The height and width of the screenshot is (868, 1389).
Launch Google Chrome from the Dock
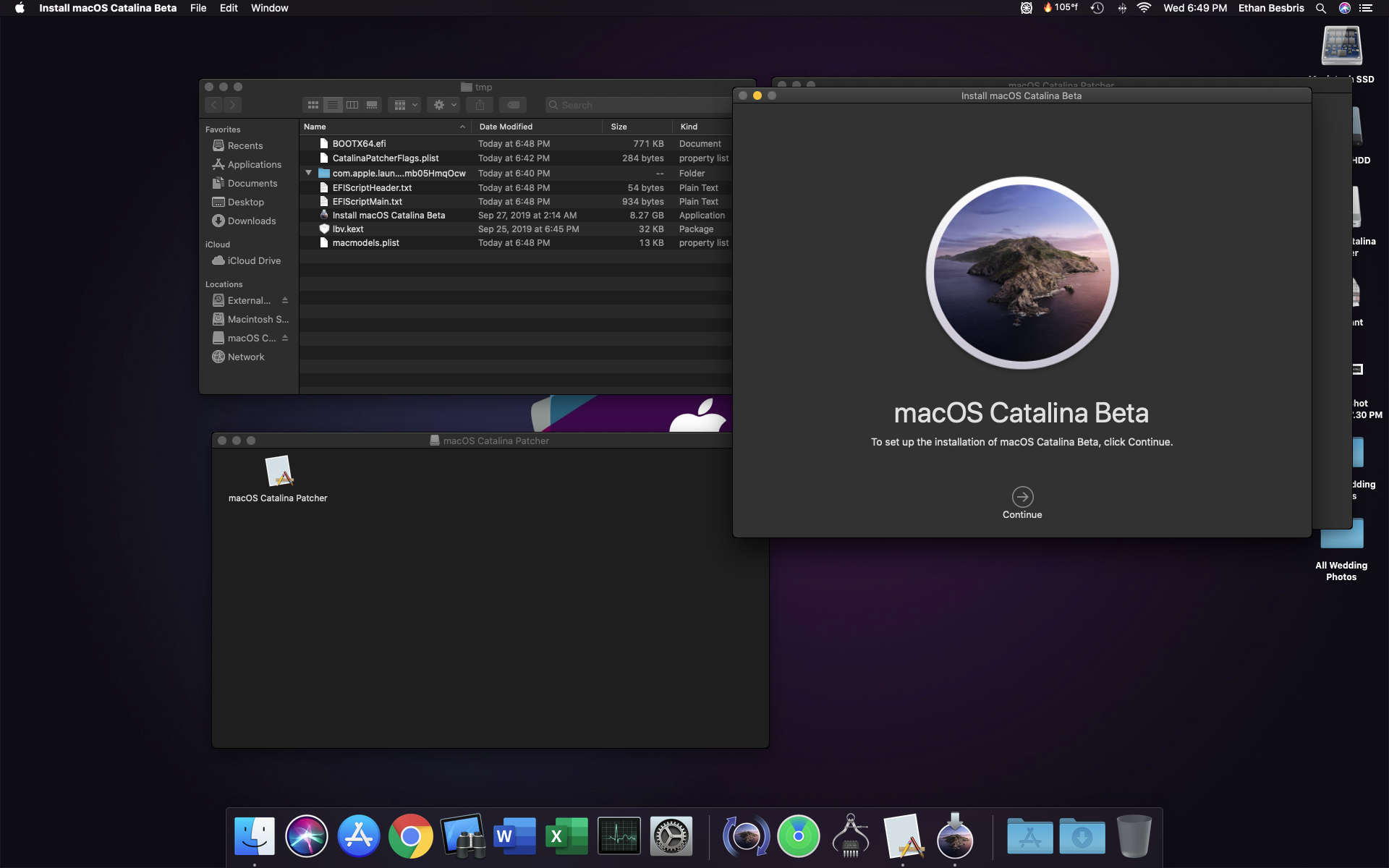[411, 836]
